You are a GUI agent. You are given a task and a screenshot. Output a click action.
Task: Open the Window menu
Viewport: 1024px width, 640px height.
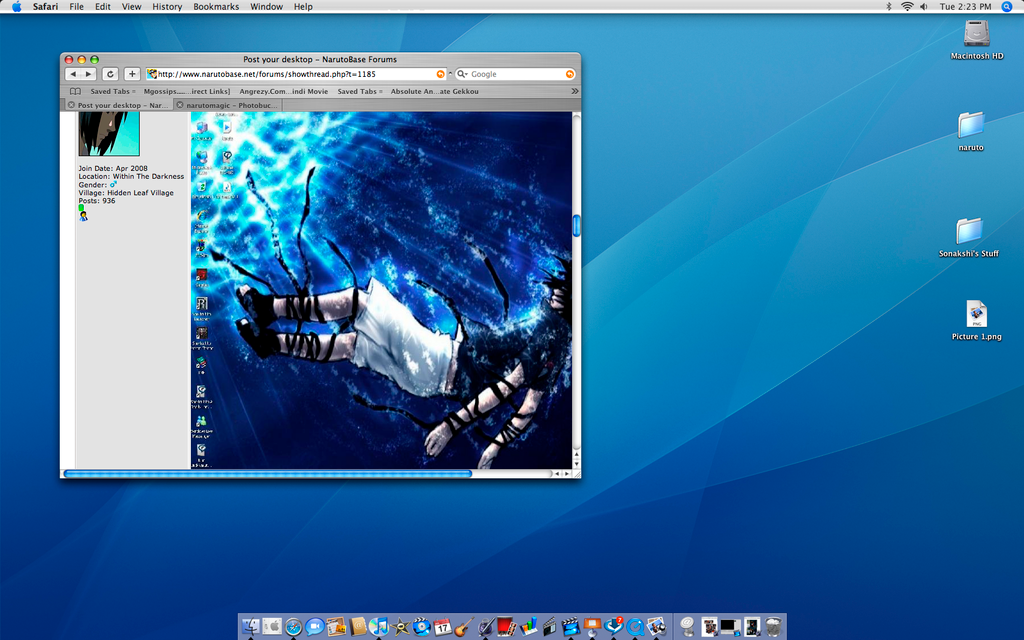click(x=266, y=7)
